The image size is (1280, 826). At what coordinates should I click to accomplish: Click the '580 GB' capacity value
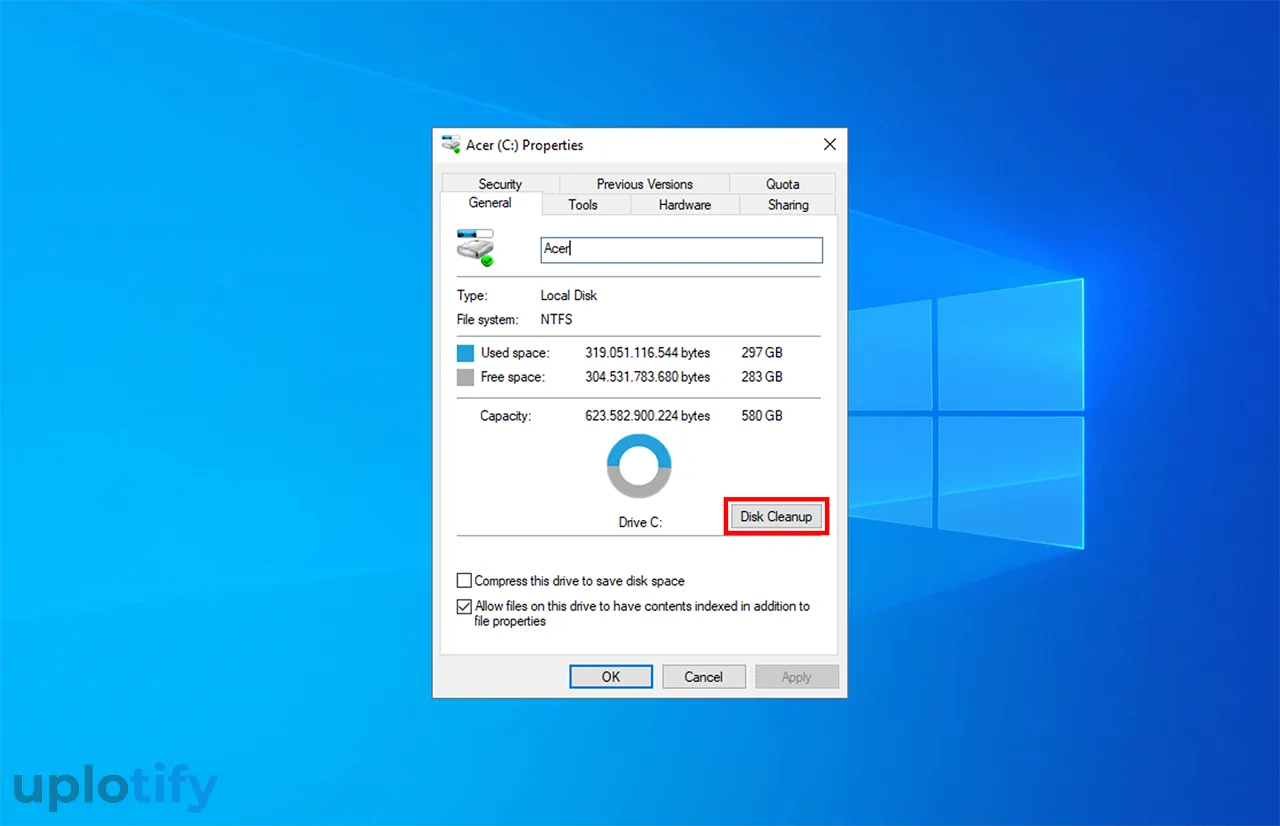tap(763, 416)
